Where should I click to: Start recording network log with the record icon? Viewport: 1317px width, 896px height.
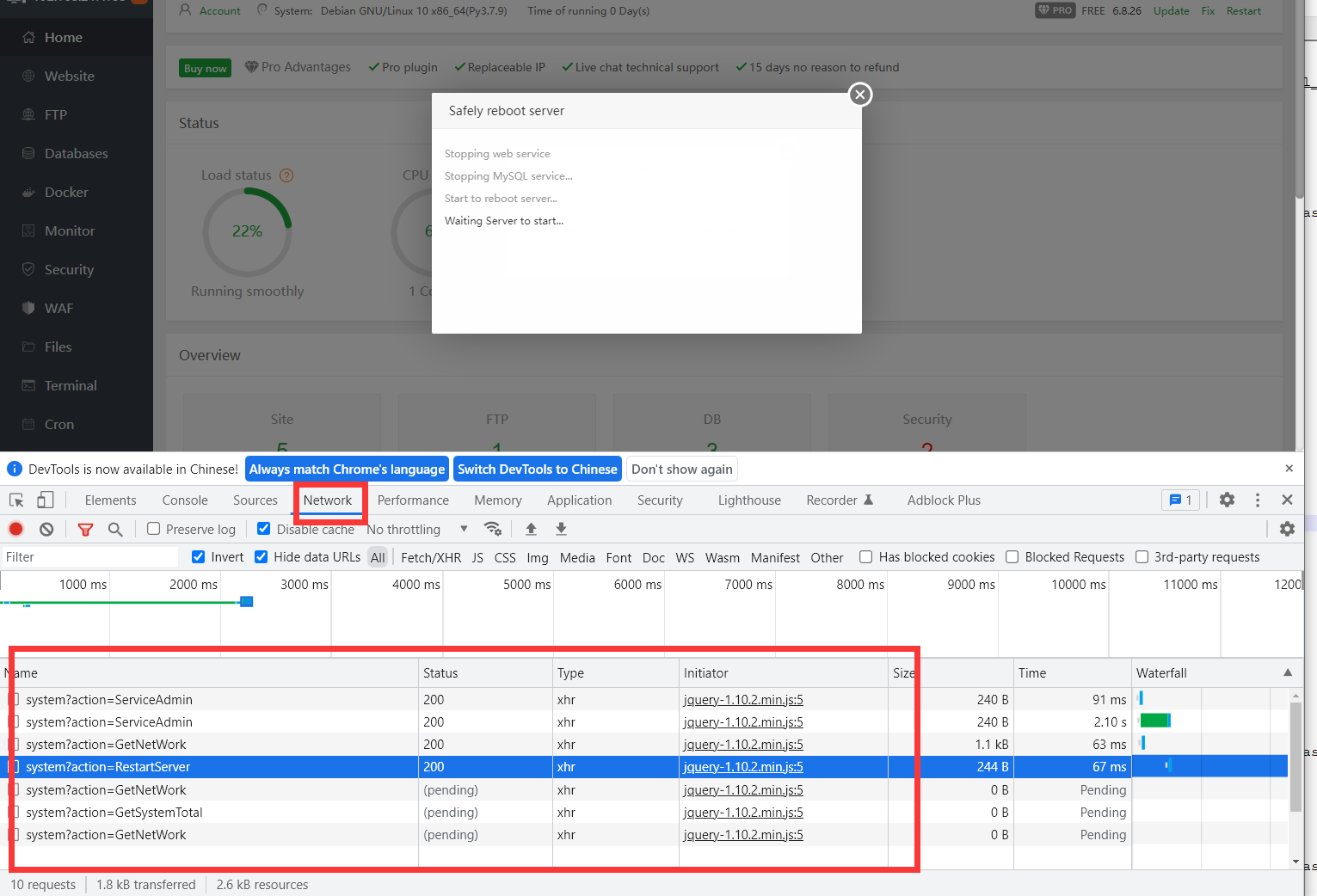(x=15, y=529)
